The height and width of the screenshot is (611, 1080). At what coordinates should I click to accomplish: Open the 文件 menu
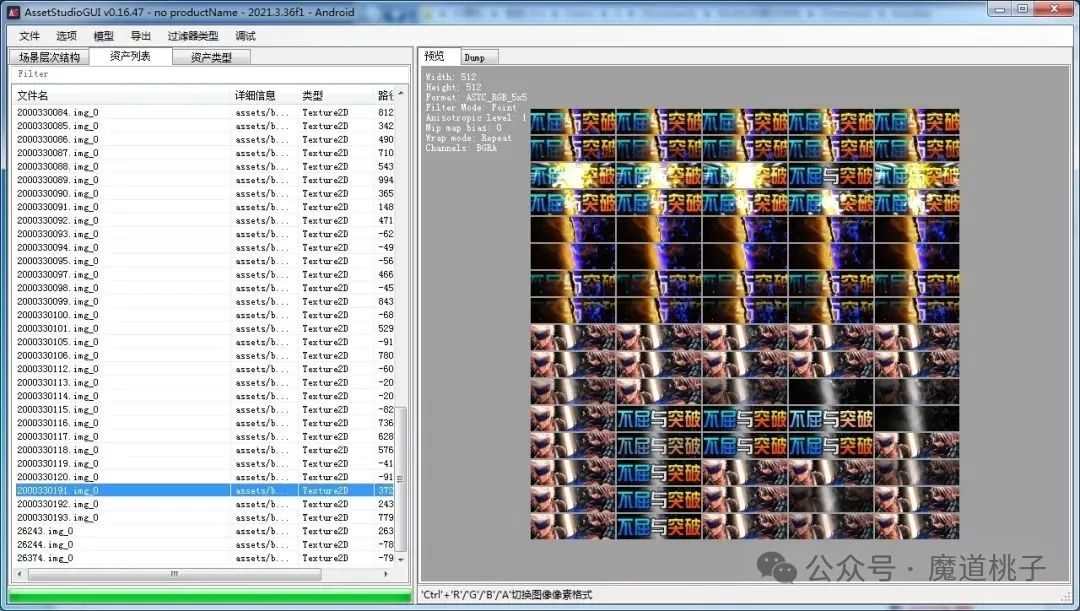(x=30, y=36)
